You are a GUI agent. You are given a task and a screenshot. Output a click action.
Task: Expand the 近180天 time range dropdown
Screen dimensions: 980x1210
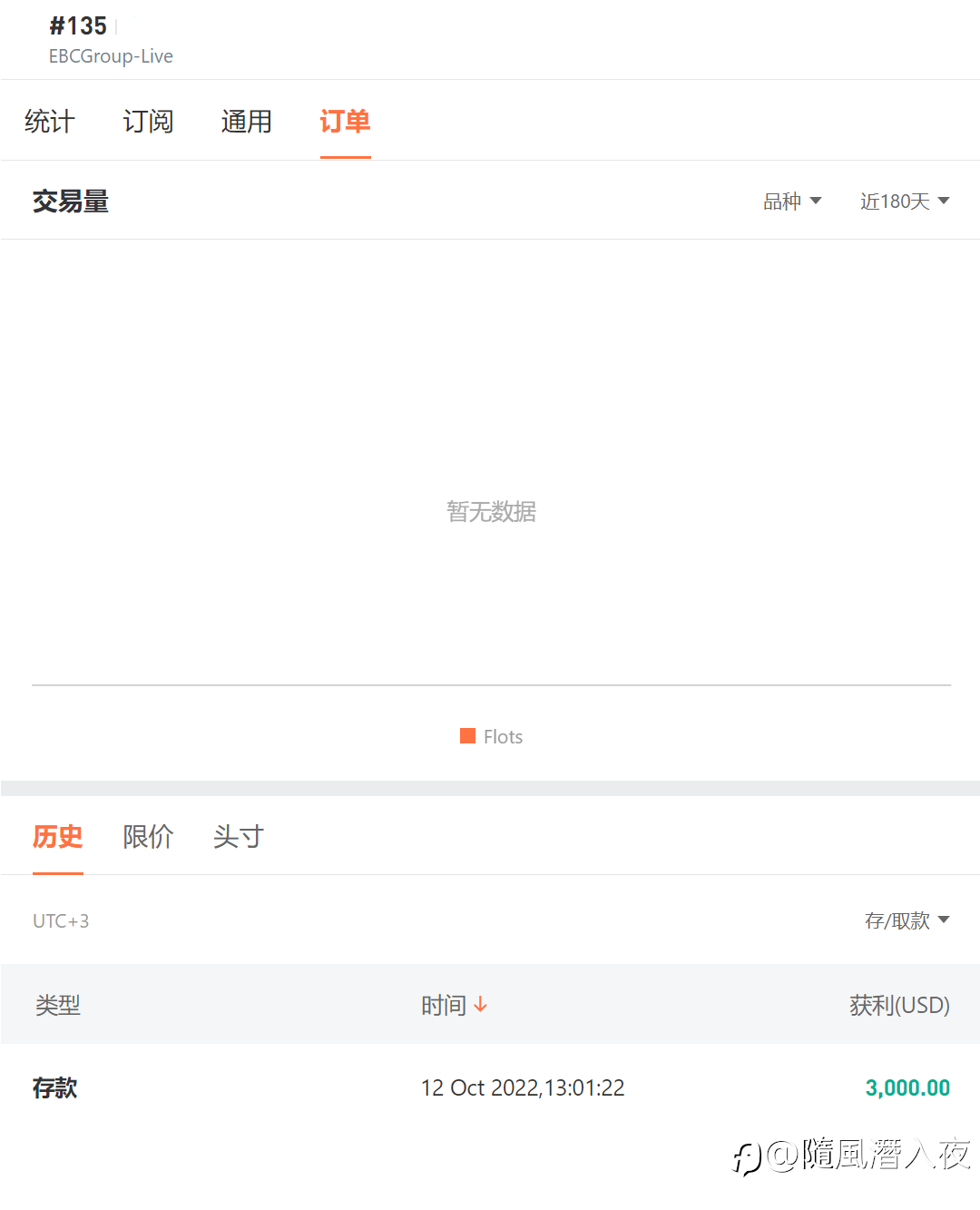tap(905, 202)
